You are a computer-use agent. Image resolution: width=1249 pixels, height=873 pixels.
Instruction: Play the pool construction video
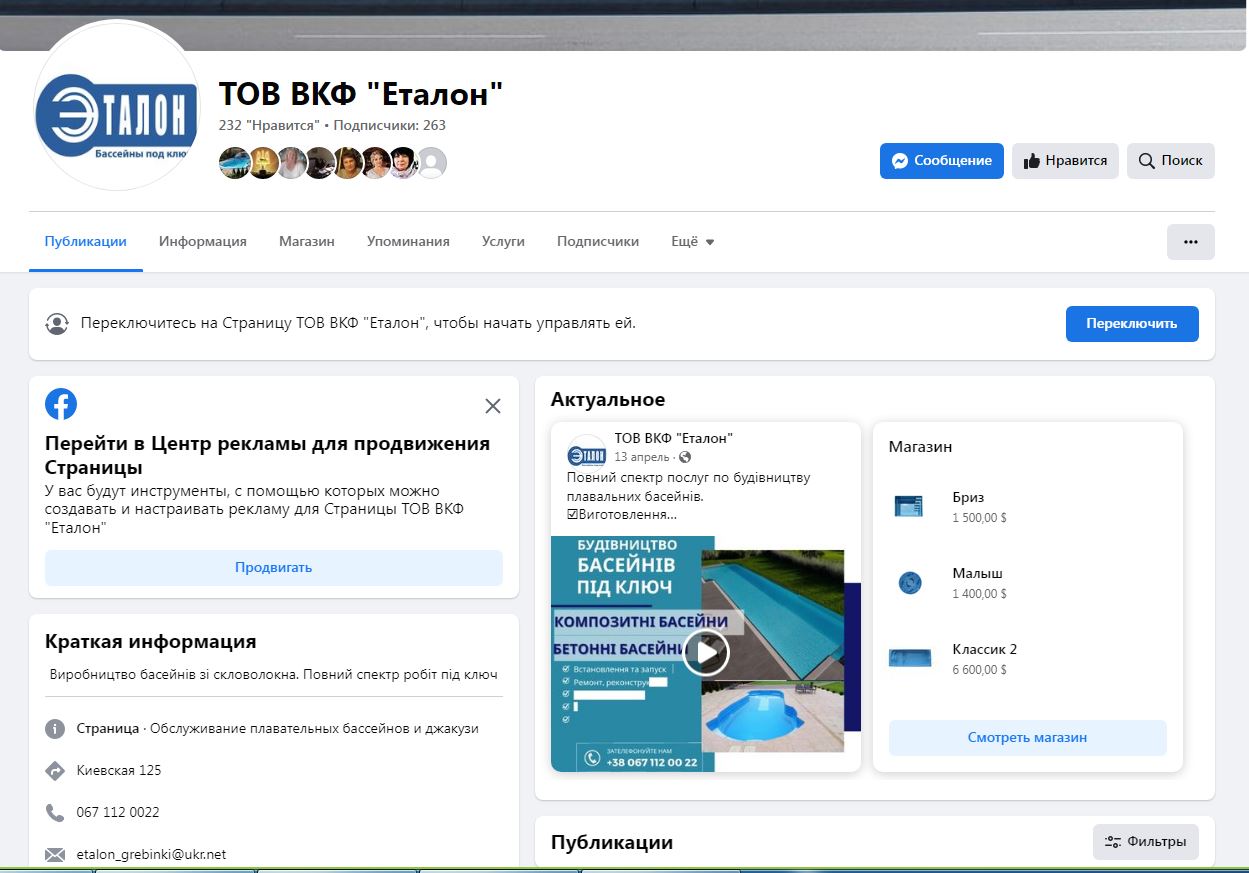pos(706,653)
